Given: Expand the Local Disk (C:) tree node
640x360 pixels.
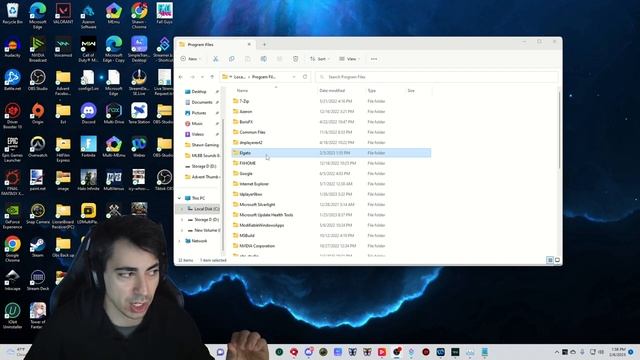Looking at the screenshot, I should click(182, 209).
